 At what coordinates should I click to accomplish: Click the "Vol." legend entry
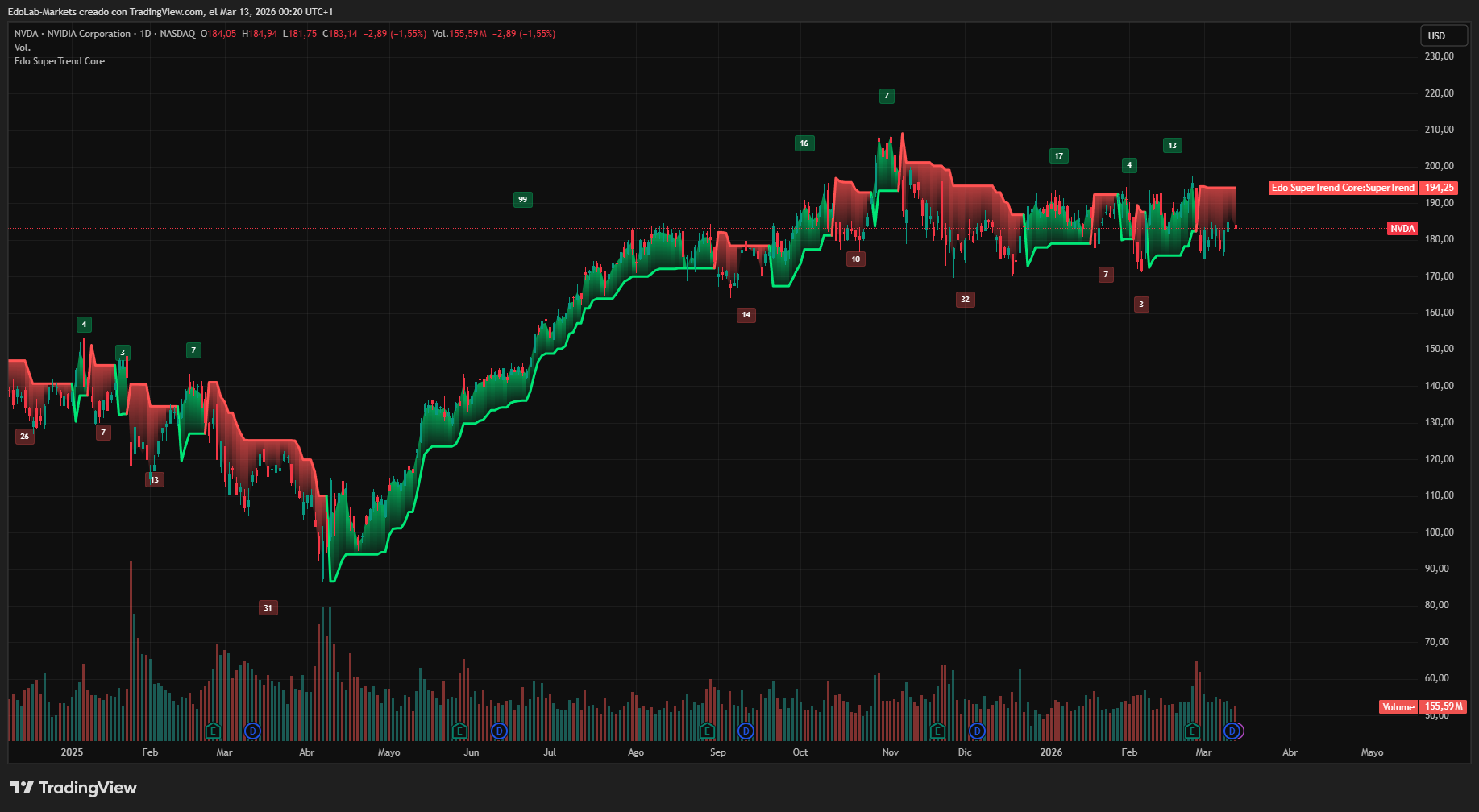(22, 47)
